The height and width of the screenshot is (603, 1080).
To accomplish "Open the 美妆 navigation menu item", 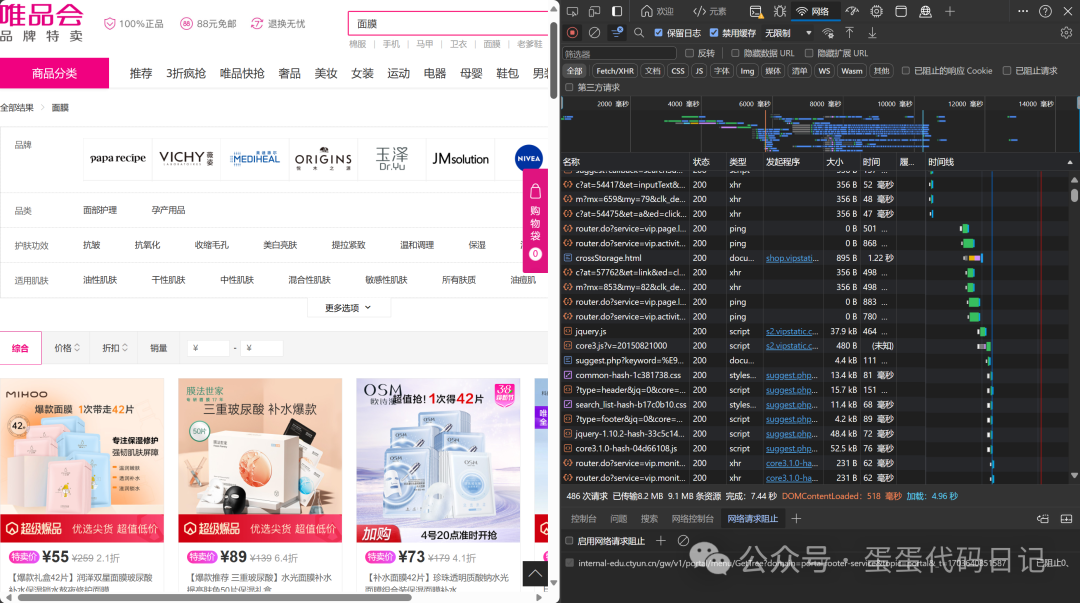I will tap(326, 73).
